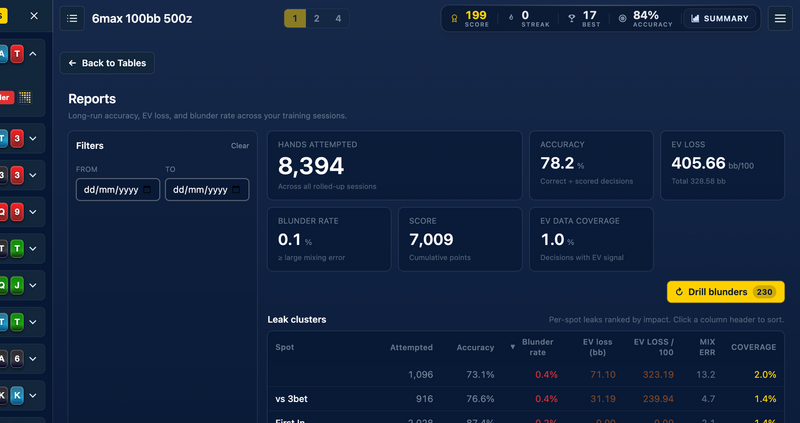800x423 pixels.
Task: Close the left sidebar with X icon
Action: tap(34, 16)
